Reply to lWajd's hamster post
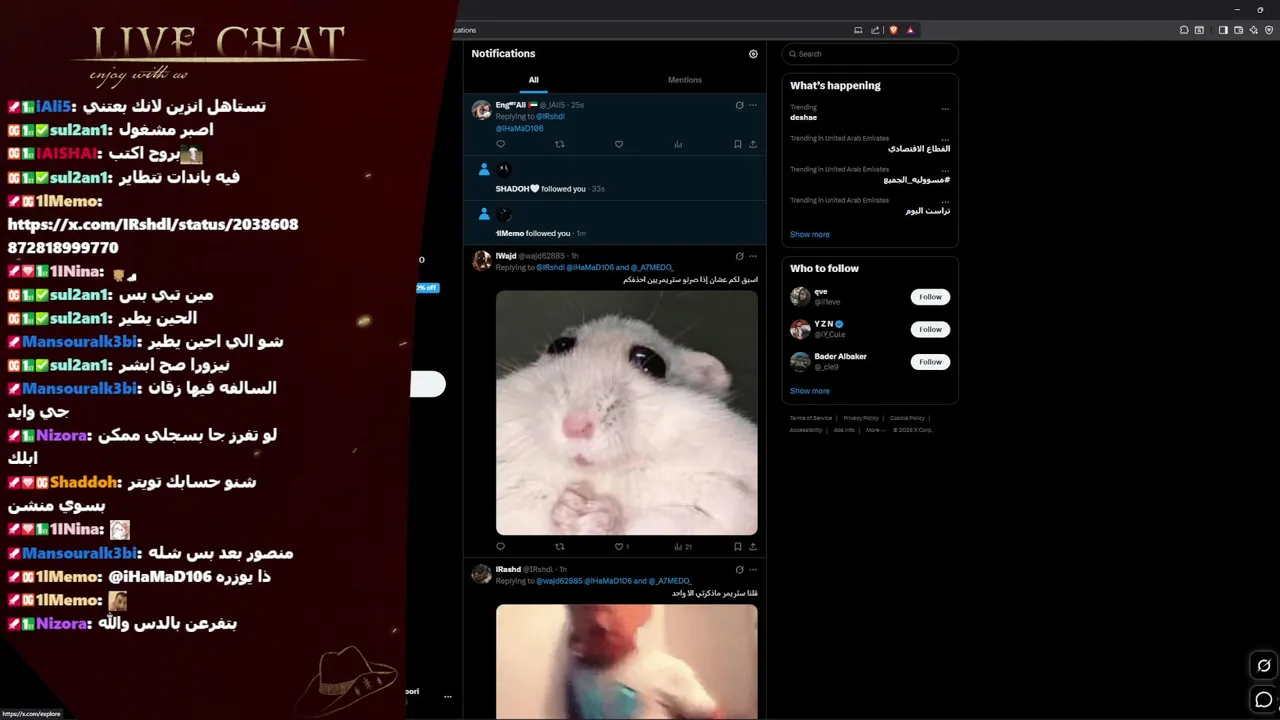 pos(501,547)
